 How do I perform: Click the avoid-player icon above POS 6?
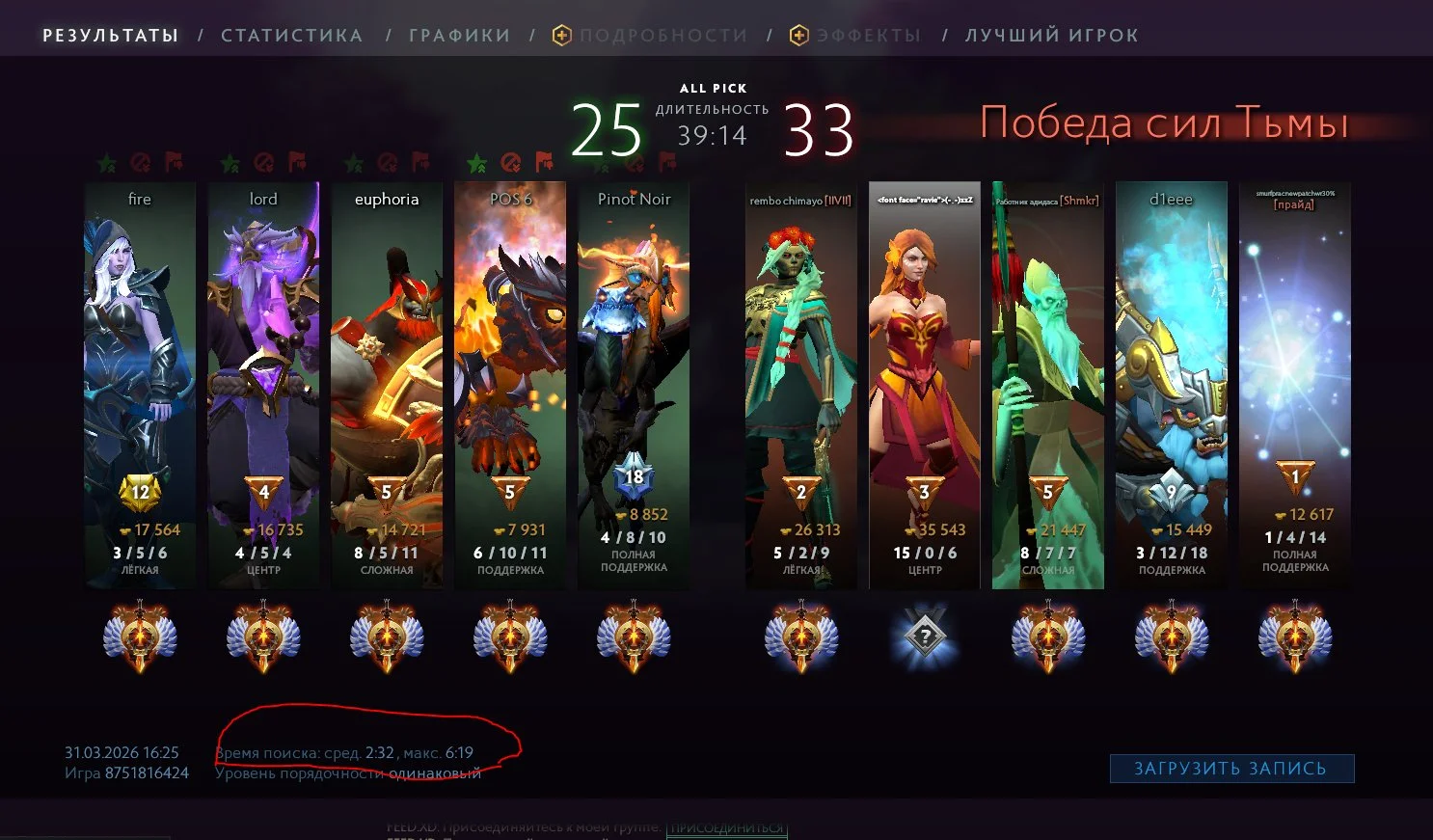[511, 162]
